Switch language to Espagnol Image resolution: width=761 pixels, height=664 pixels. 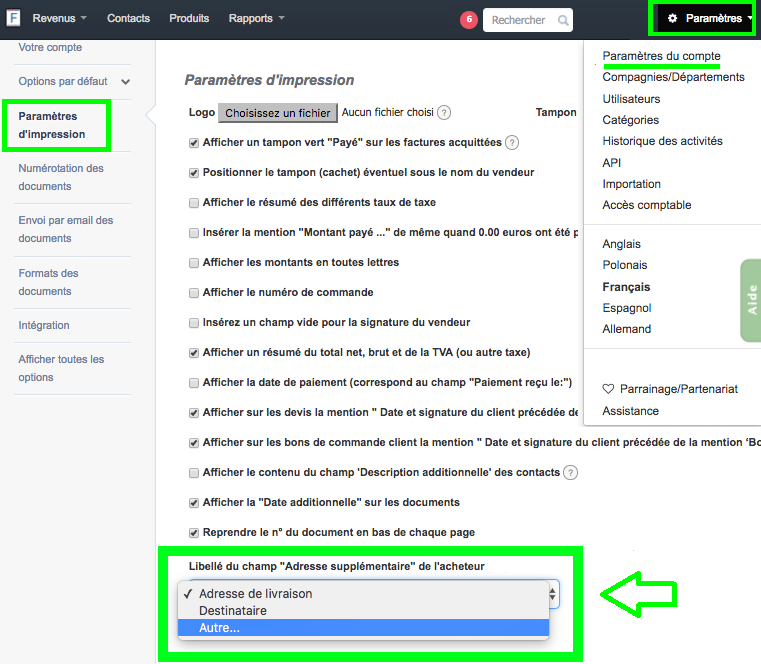click(x=627, y=308)
